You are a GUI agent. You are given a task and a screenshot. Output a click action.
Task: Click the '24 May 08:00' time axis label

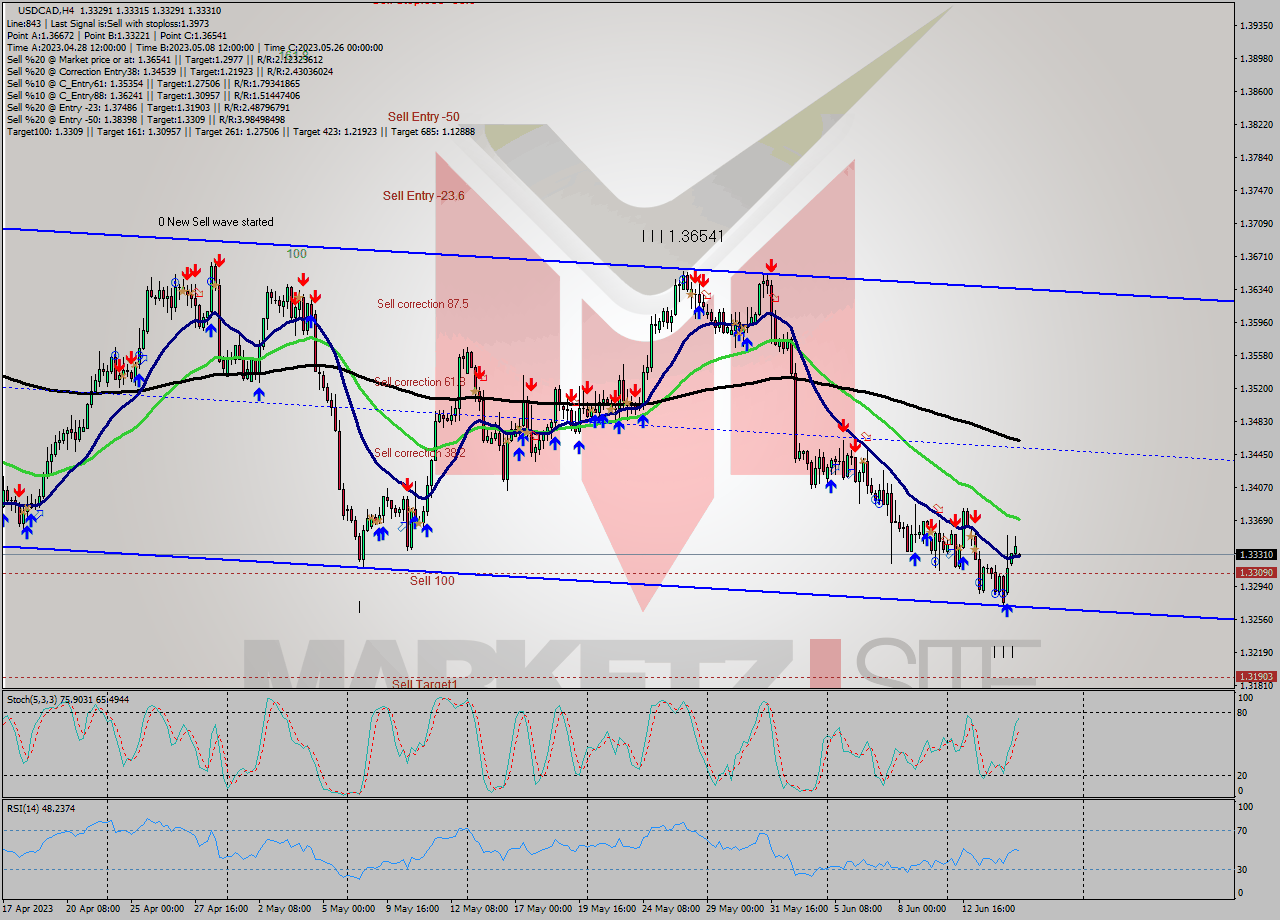(x=672, y=908)
